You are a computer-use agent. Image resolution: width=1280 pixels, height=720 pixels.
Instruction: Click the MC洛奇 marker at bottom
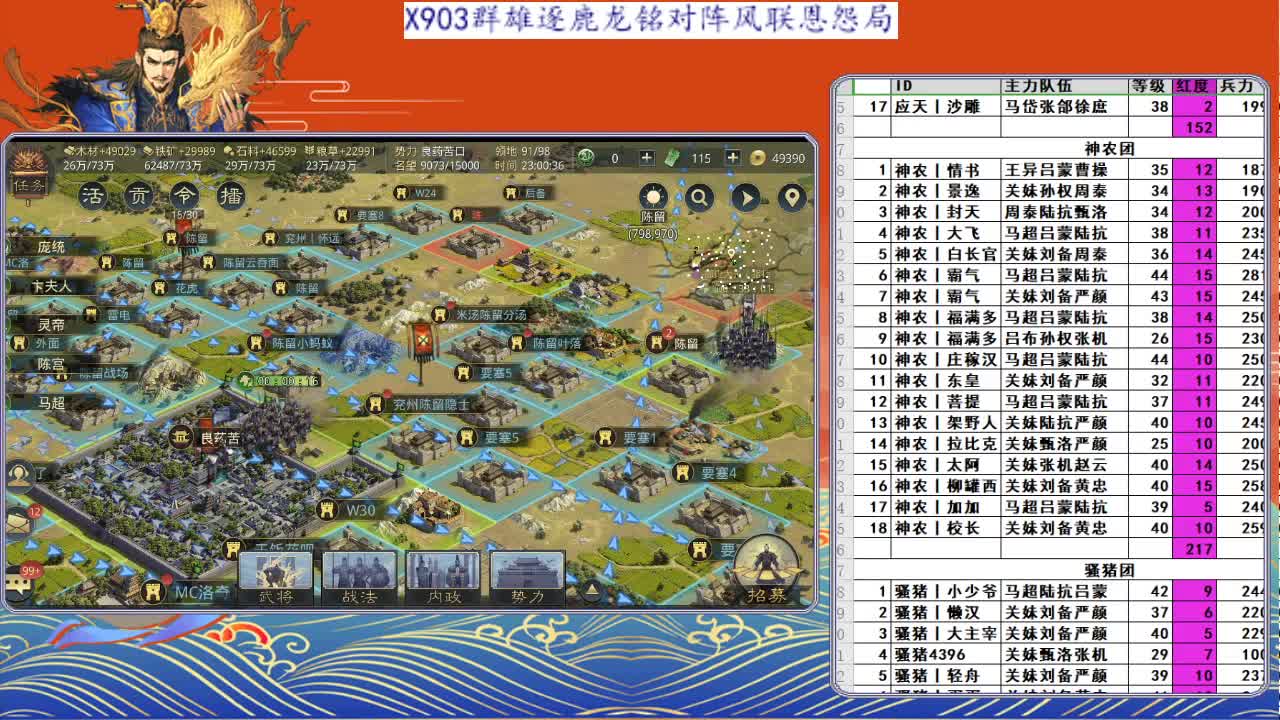point(185,592)
